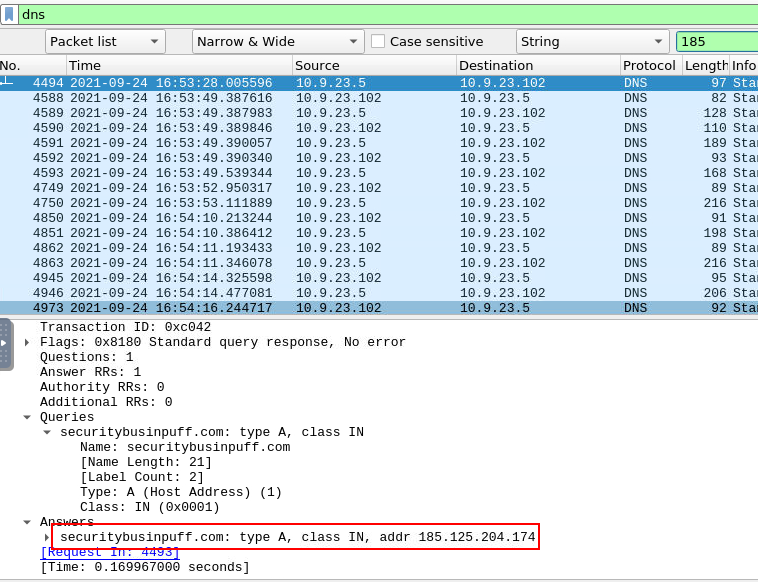The height and width of the screenshot is (582, 758).
Task: Open the Packet list search scope dropdown
Action: 105,42
